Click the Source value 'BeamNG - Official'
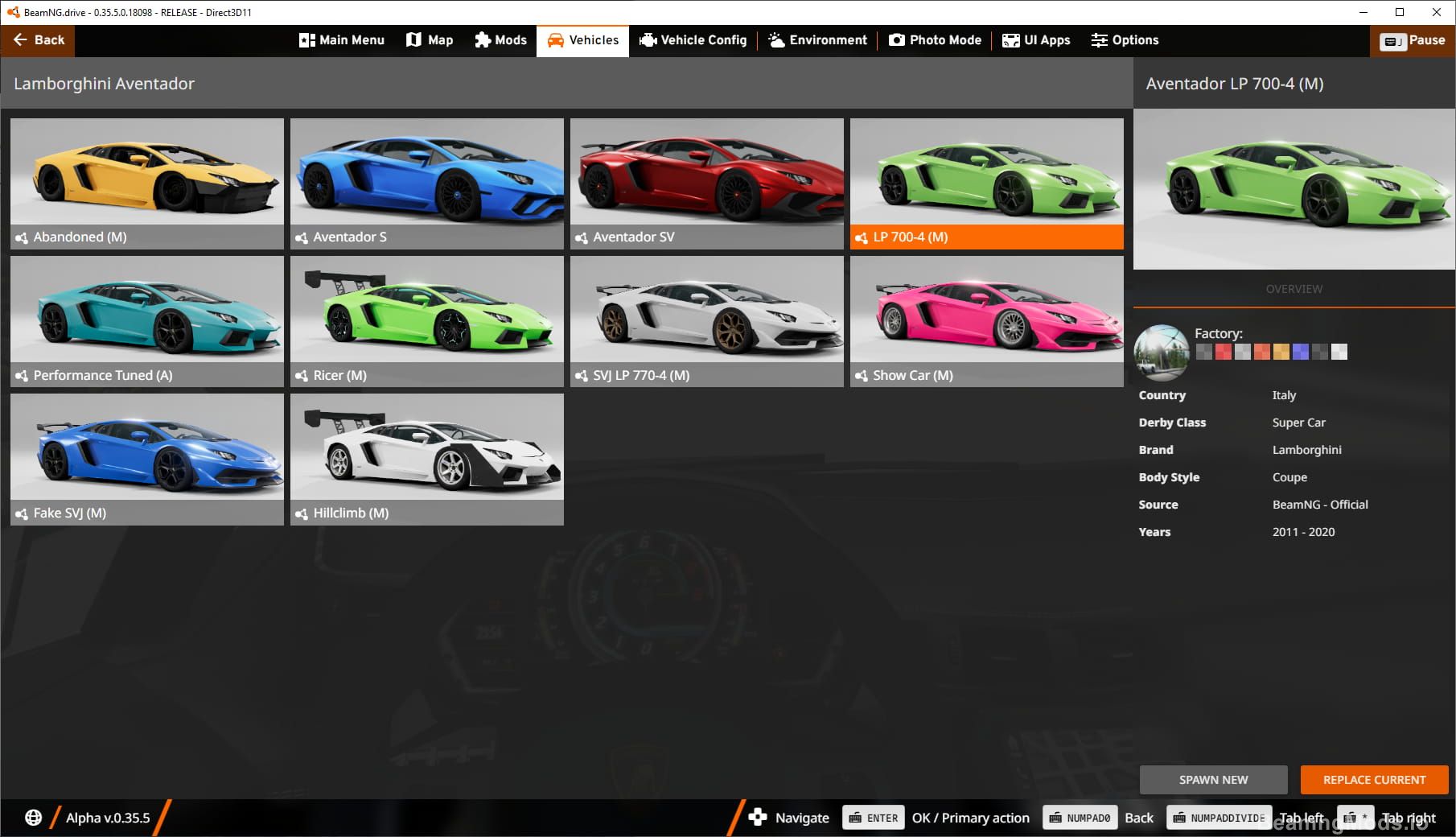 [1320, 505]
